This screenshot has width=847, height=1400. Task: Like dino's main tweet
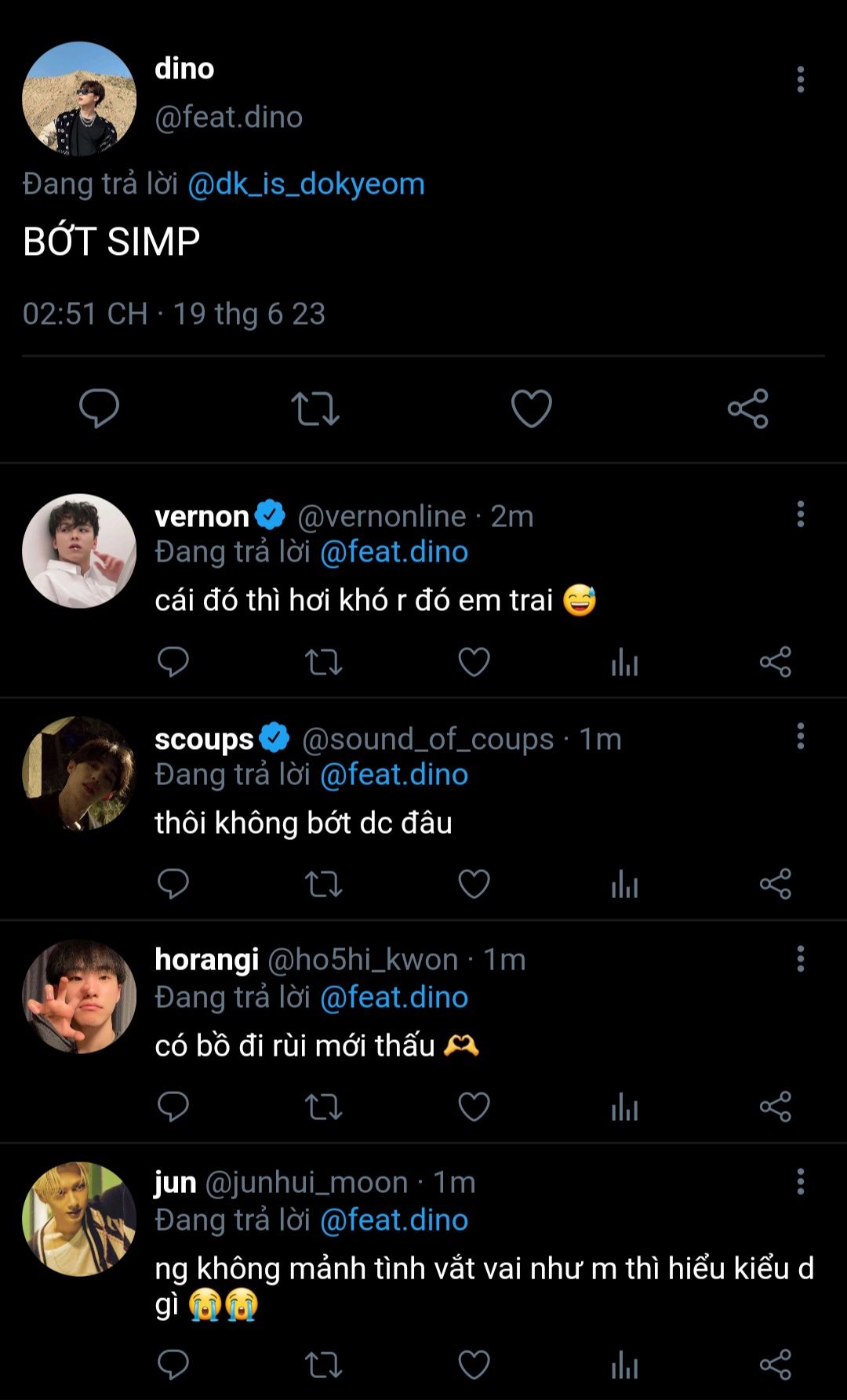(531, 409)
